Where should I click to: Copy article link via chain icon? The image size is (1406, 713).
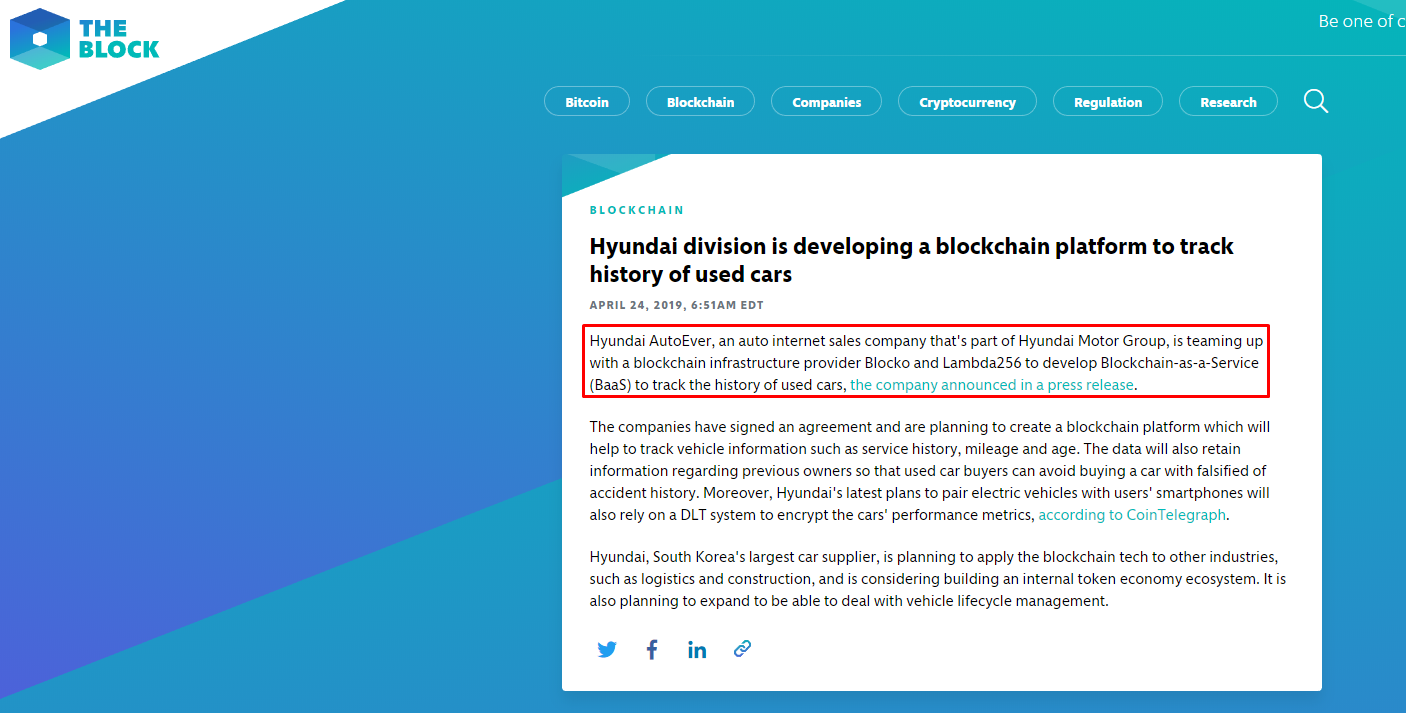[x=742, y=648]
